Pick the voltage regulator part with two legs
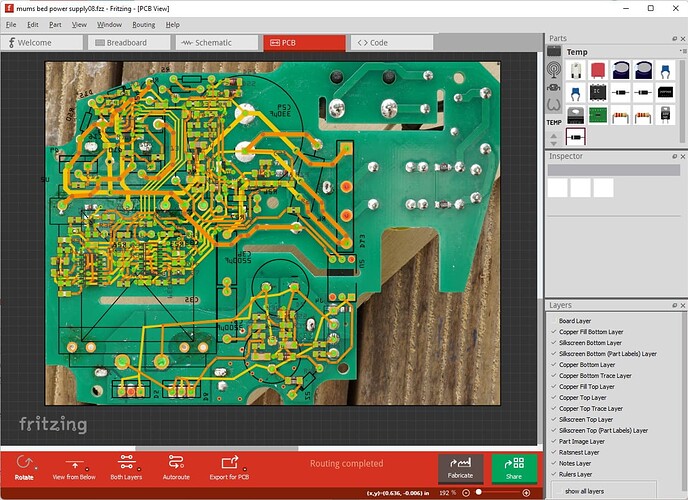Viewport: 688px width, 500px height. (x=665, y=115)
